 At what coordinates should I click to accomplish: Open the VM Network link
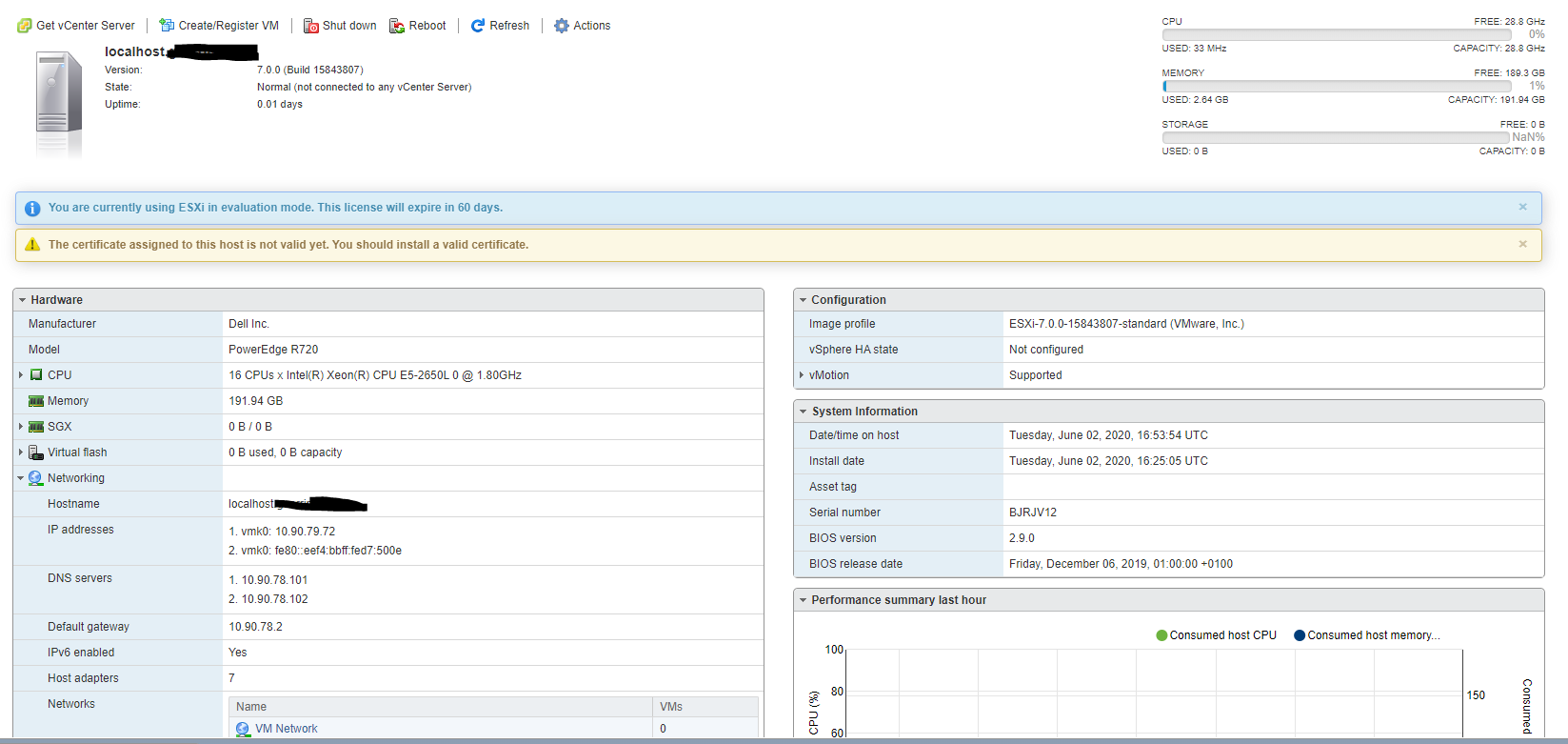[x=286, y=729]
